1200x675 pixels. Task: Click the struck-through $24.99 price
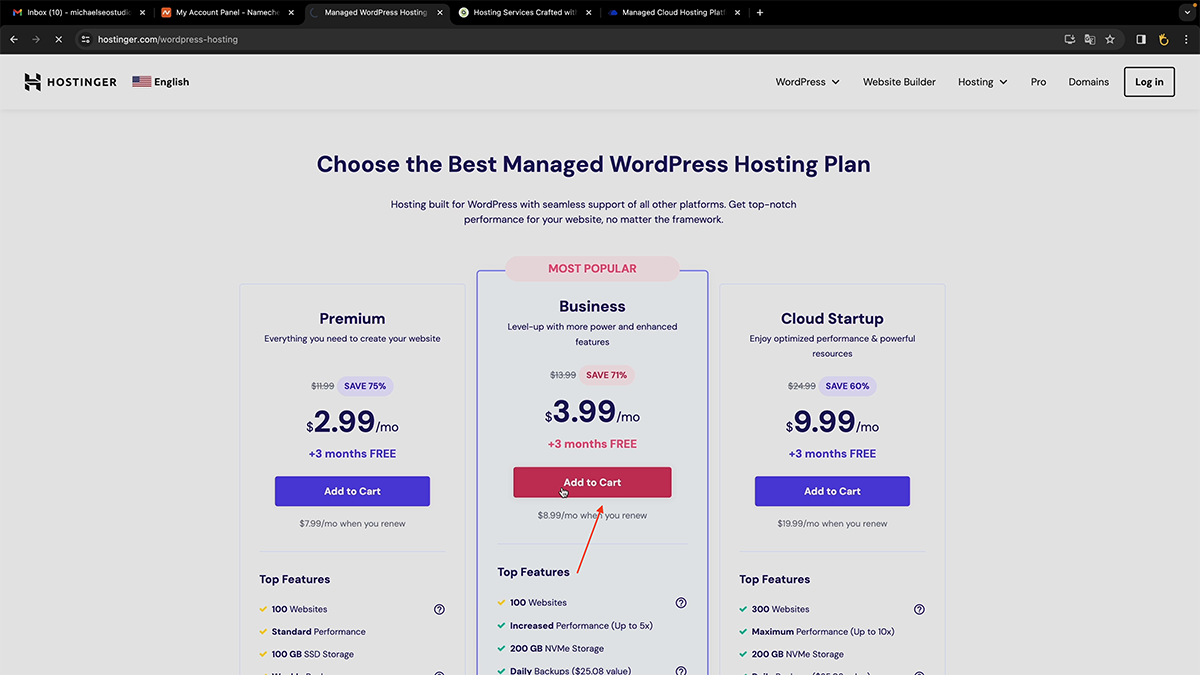click(x=802, y=386)
